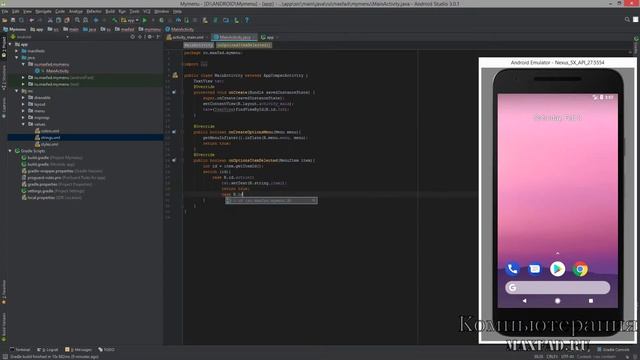Collapse the app module tree node
Screen dimensions: 640x360
pyautogui.click(x=10, y=44)
